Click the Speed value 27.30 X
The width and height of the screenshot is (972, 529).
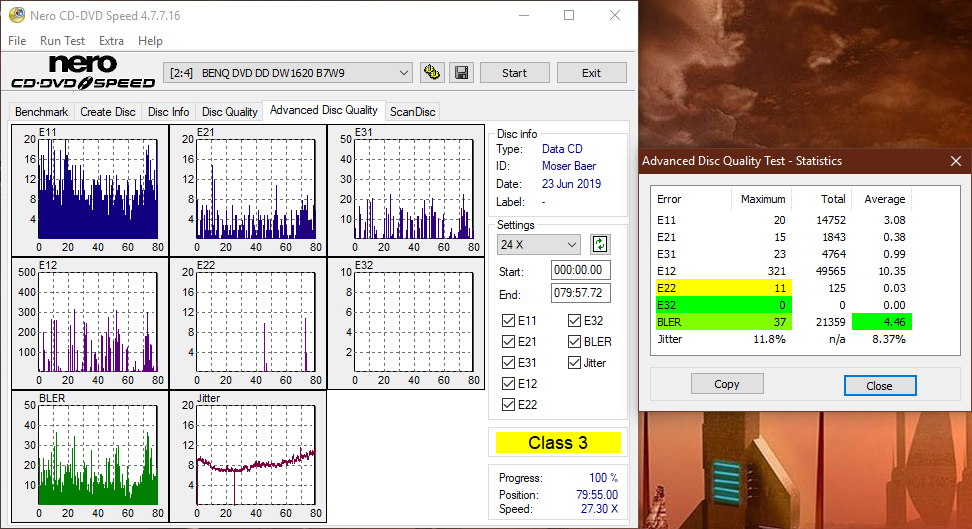pyautogui.click(x=599, y=509)
